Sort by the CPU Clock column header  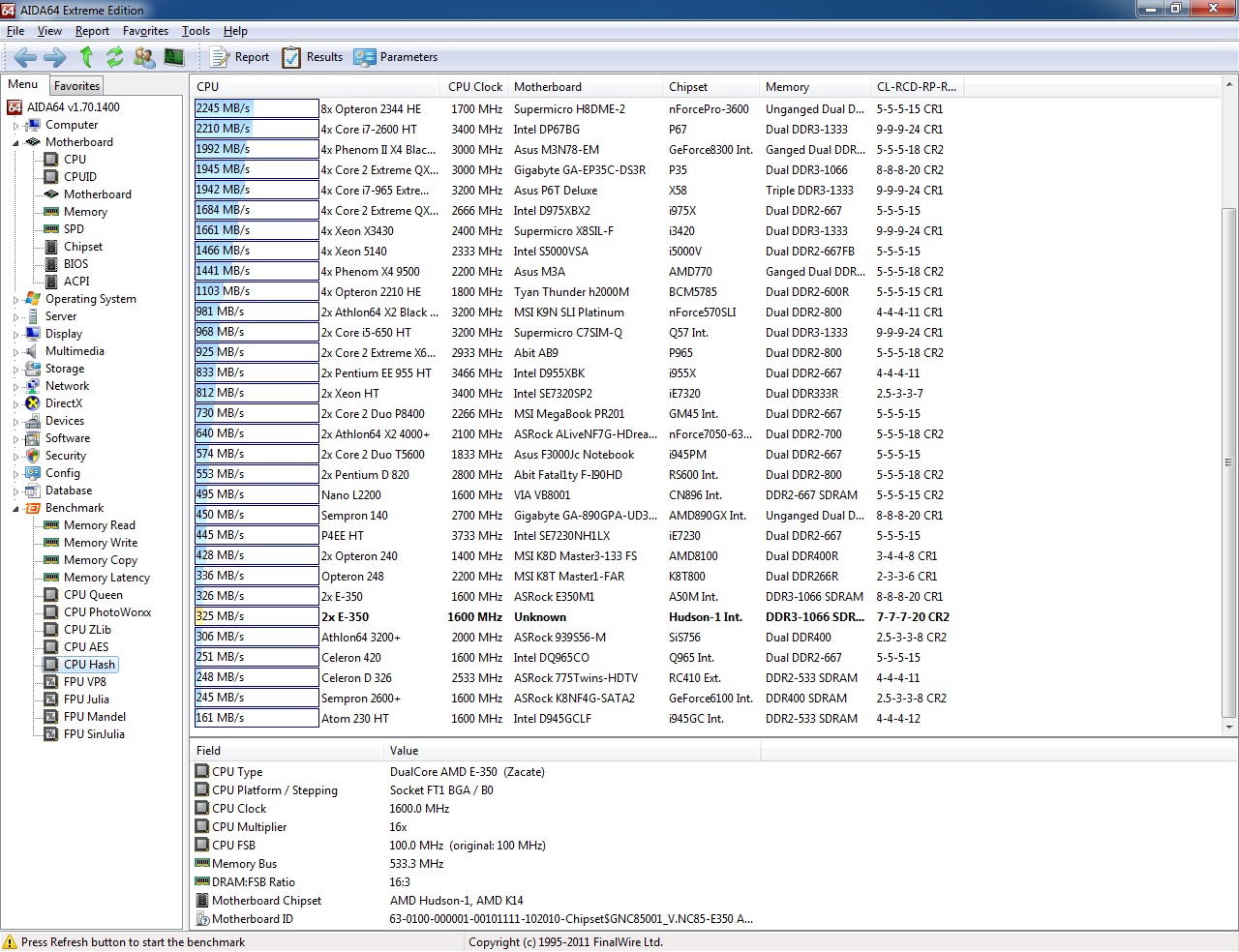click(474, 87)
